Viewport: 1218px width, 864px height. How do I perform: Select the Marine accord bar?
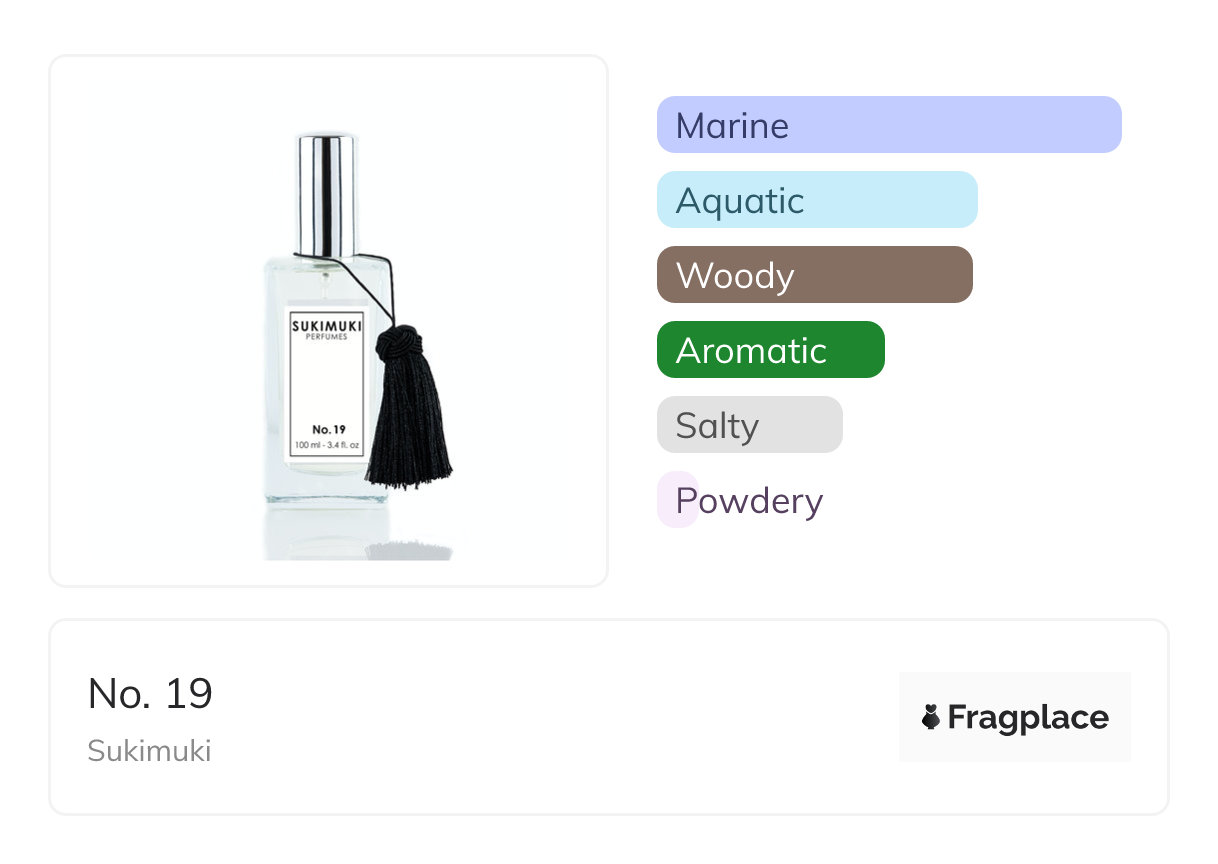click(x=888, y=125)
